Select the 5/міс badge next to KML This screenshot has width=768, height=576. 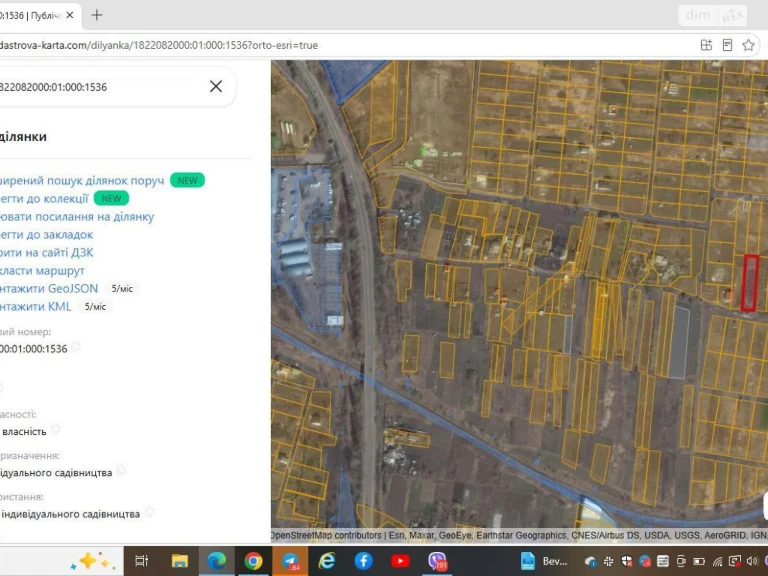point(95,307)
